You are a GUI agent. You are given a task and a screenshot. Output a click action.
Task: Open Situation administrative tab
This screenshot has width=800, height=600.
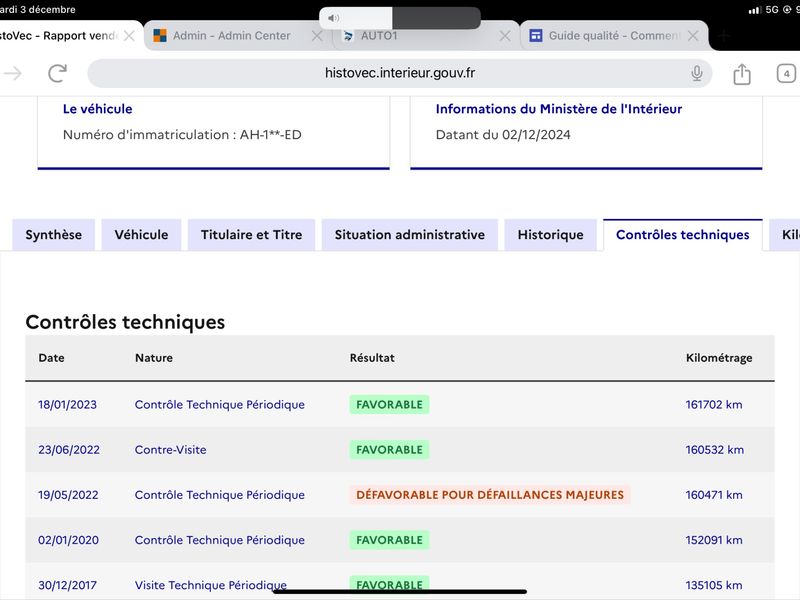(410, 235)
